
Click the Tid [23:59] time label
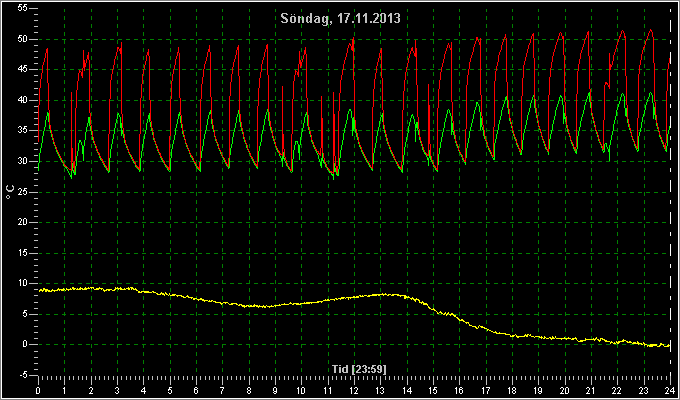click(x=359, y=369)
